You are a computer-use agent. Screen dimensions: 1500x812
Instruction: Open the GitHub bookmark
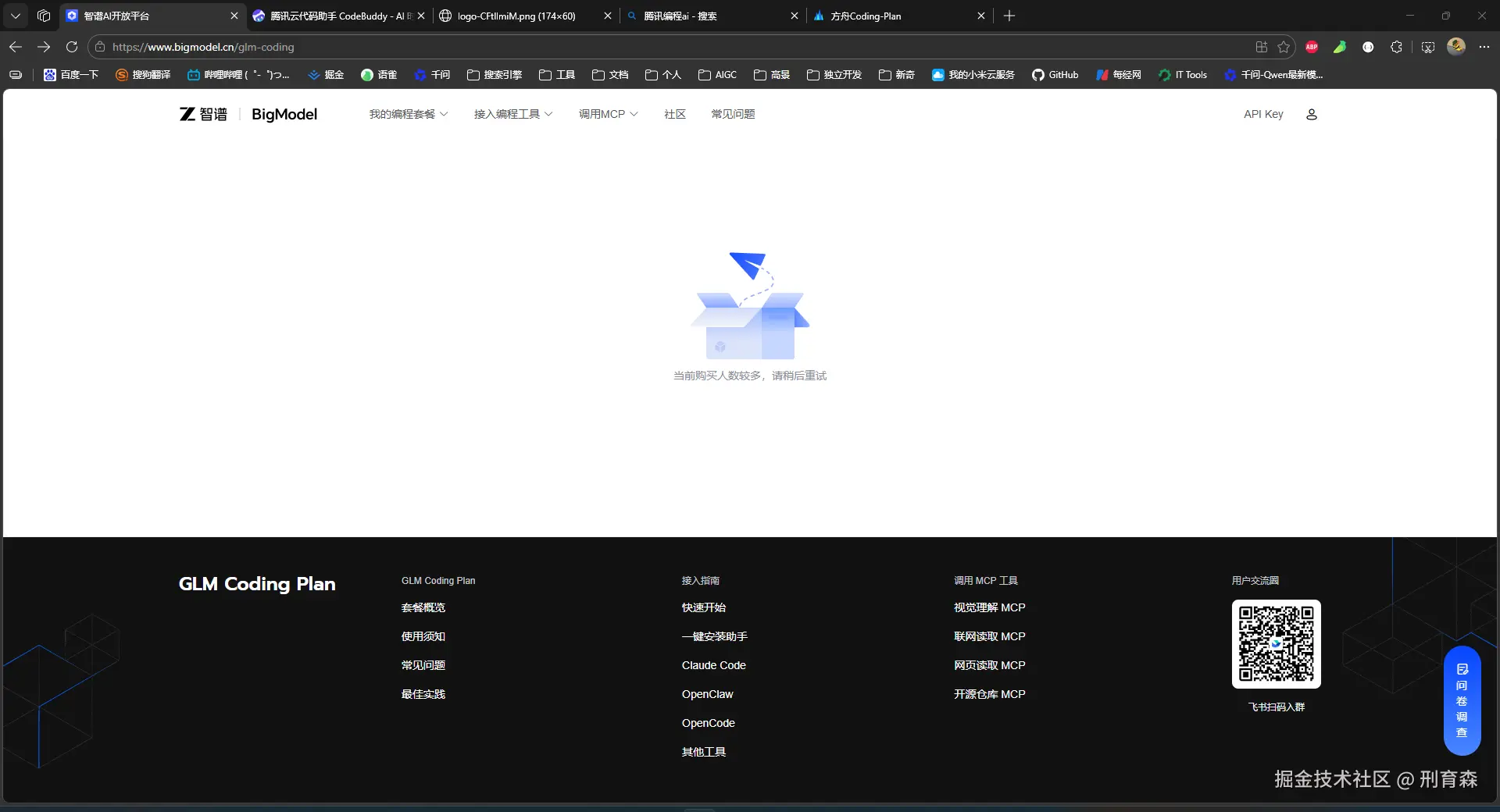[1055, 75]
